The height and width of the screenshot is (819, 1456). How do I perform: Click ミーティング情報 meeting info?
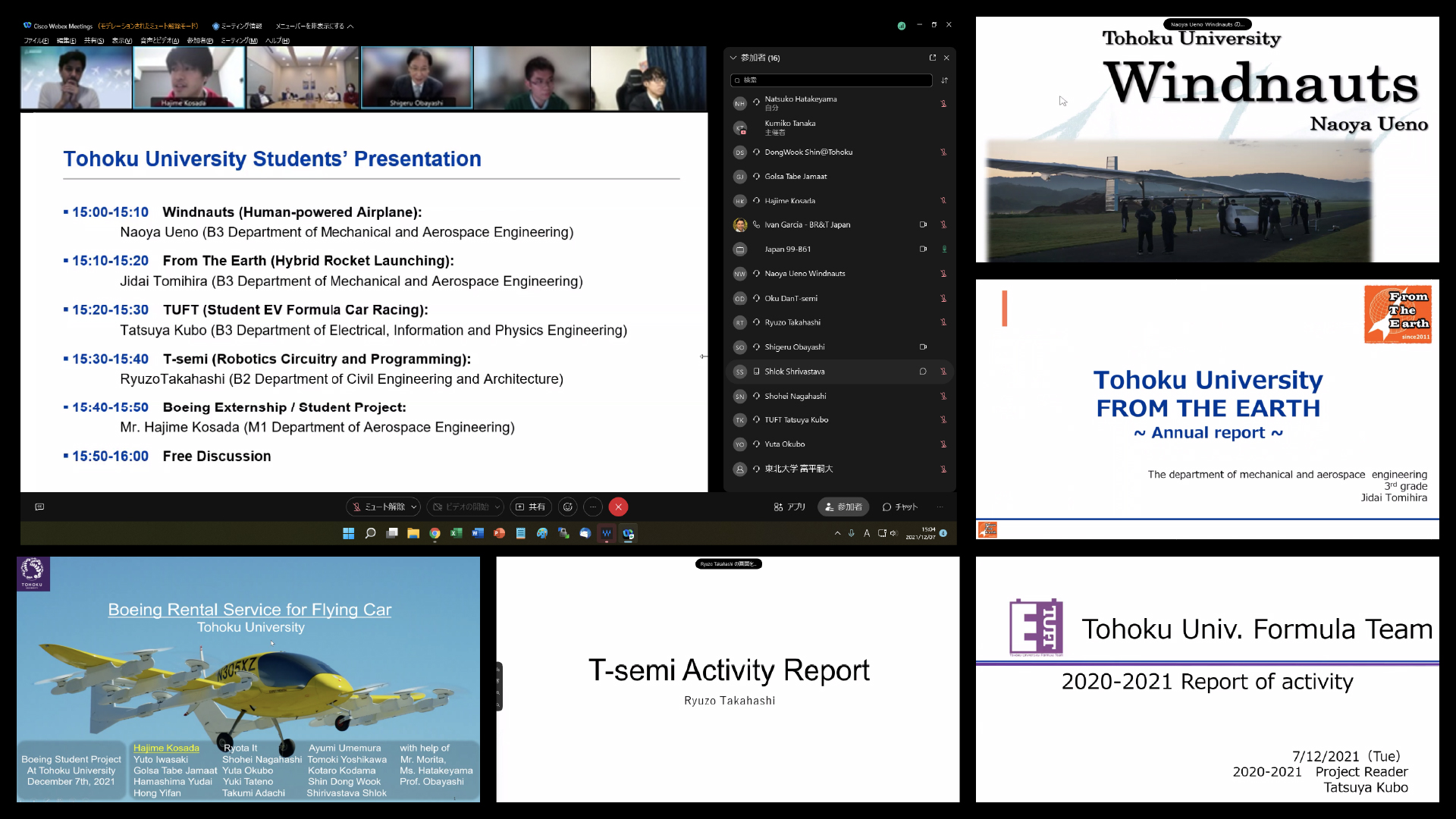pyautogui.click(x=237, y=26)
